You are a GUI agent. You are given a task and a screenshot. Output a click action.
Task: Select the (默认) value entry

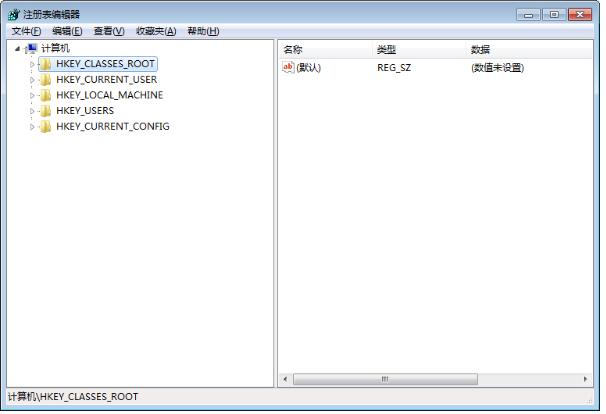pos(308,68)
